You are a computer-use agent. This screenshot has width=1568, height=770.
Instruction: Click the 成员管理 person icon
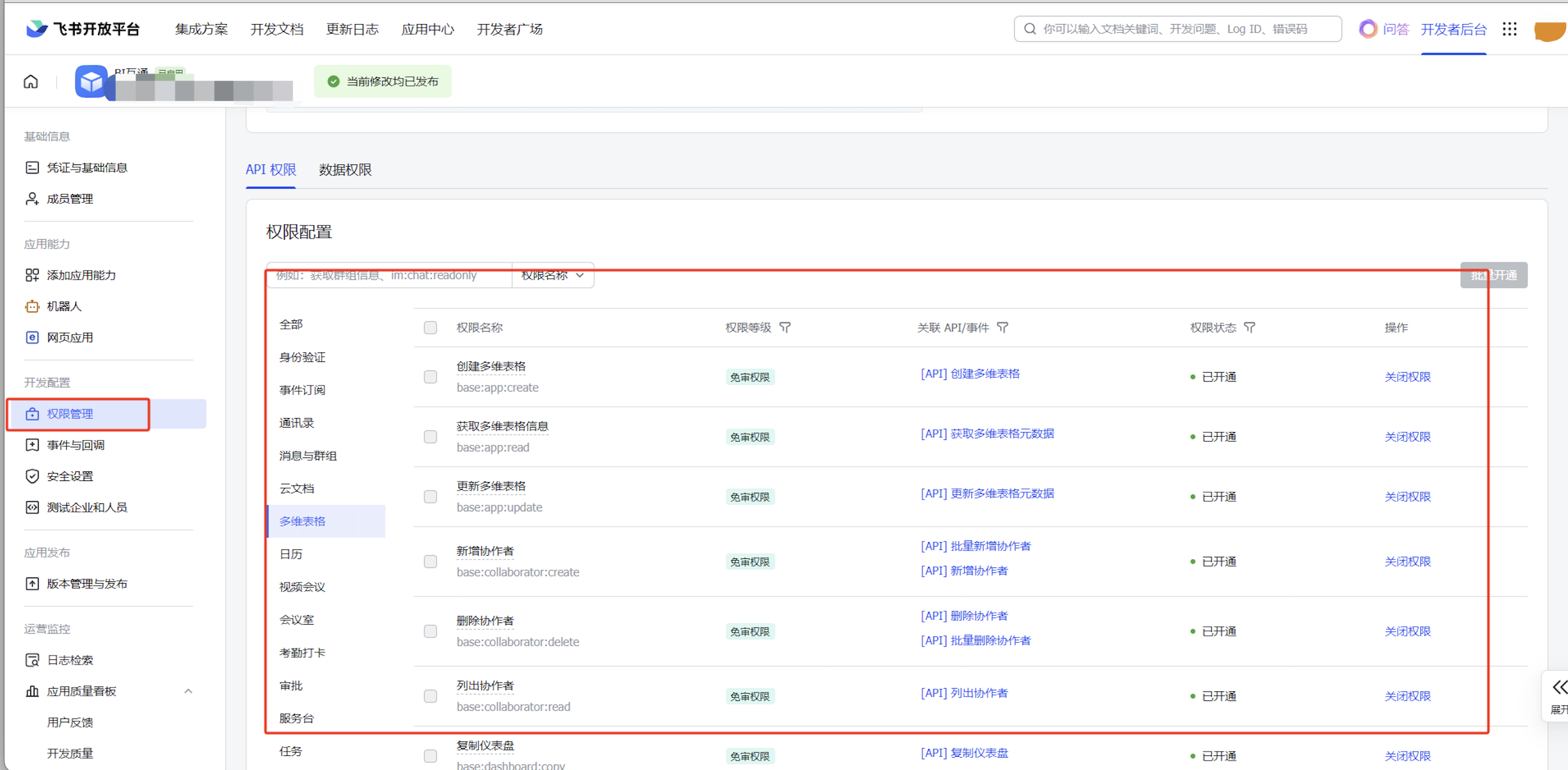click(32, 199)
